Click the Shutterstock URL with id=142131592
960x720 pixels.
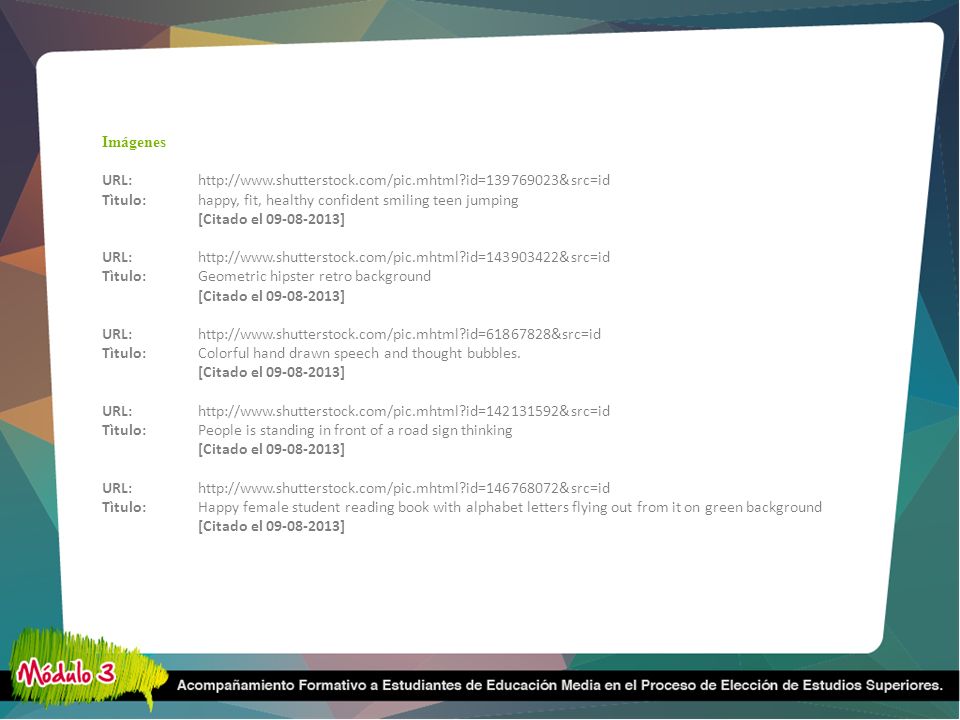click(403, 411)
